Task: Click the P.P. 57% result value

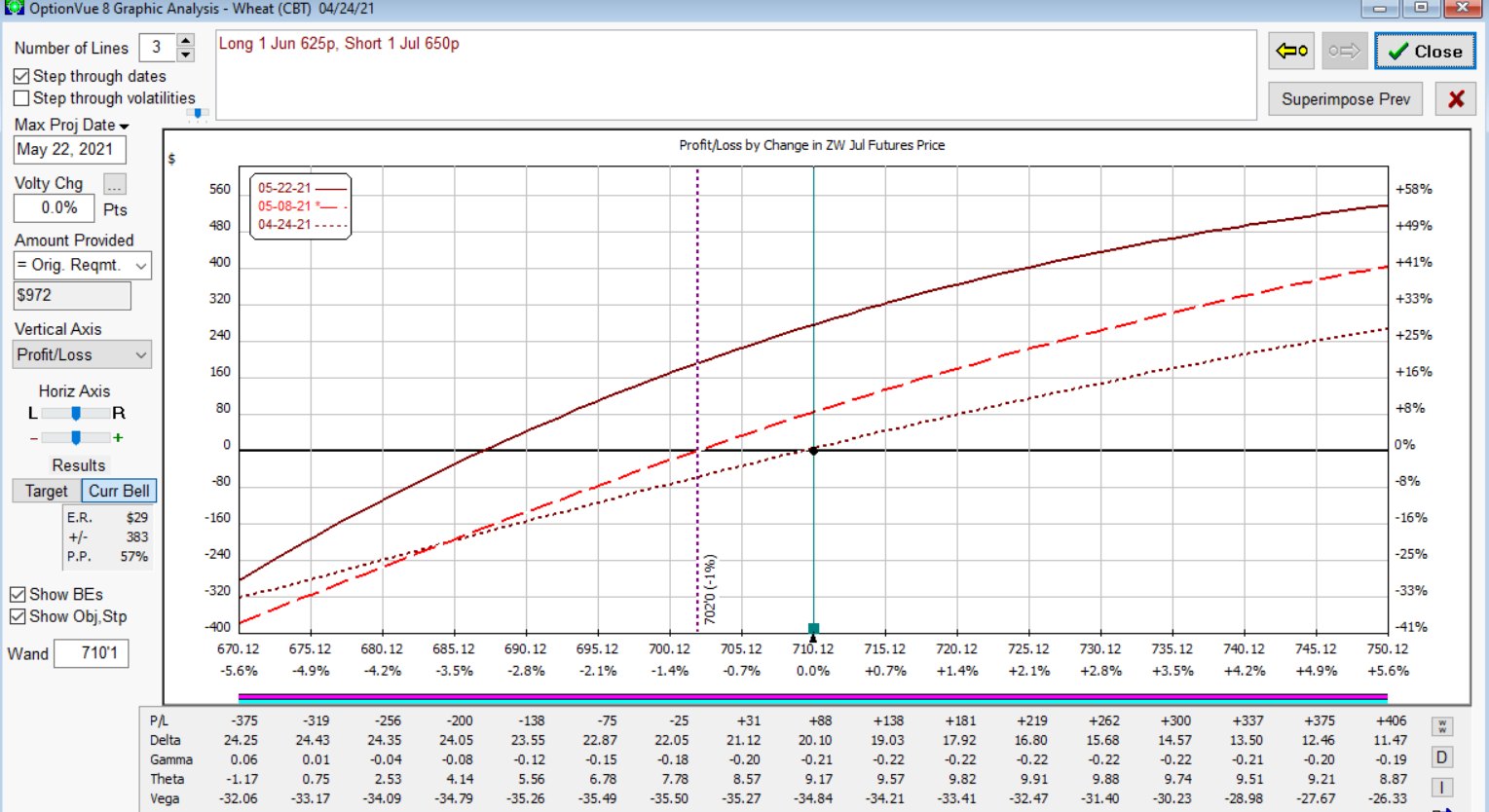Action: (134, 557)
